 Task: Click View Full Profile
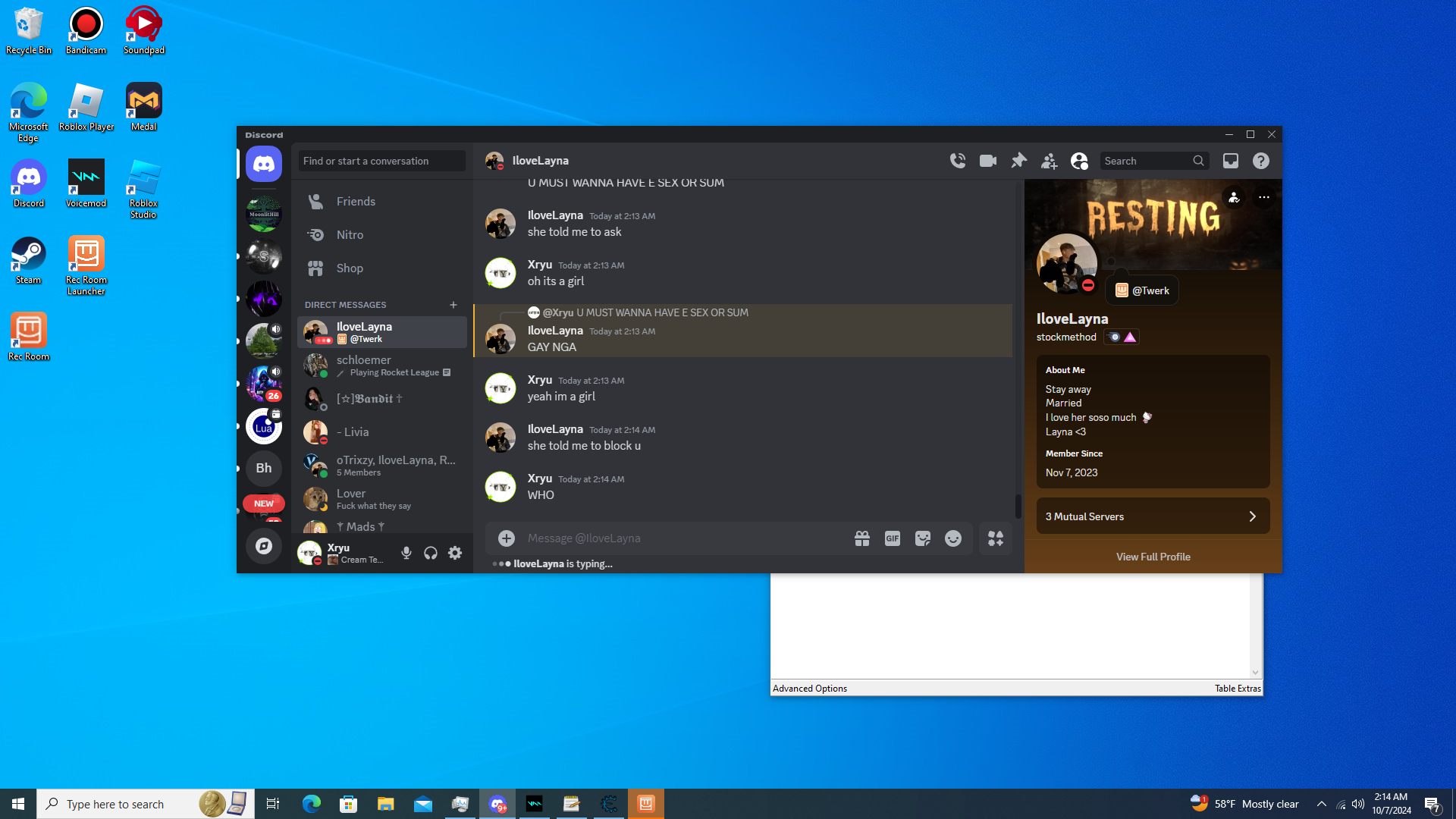pos(1152,557)
